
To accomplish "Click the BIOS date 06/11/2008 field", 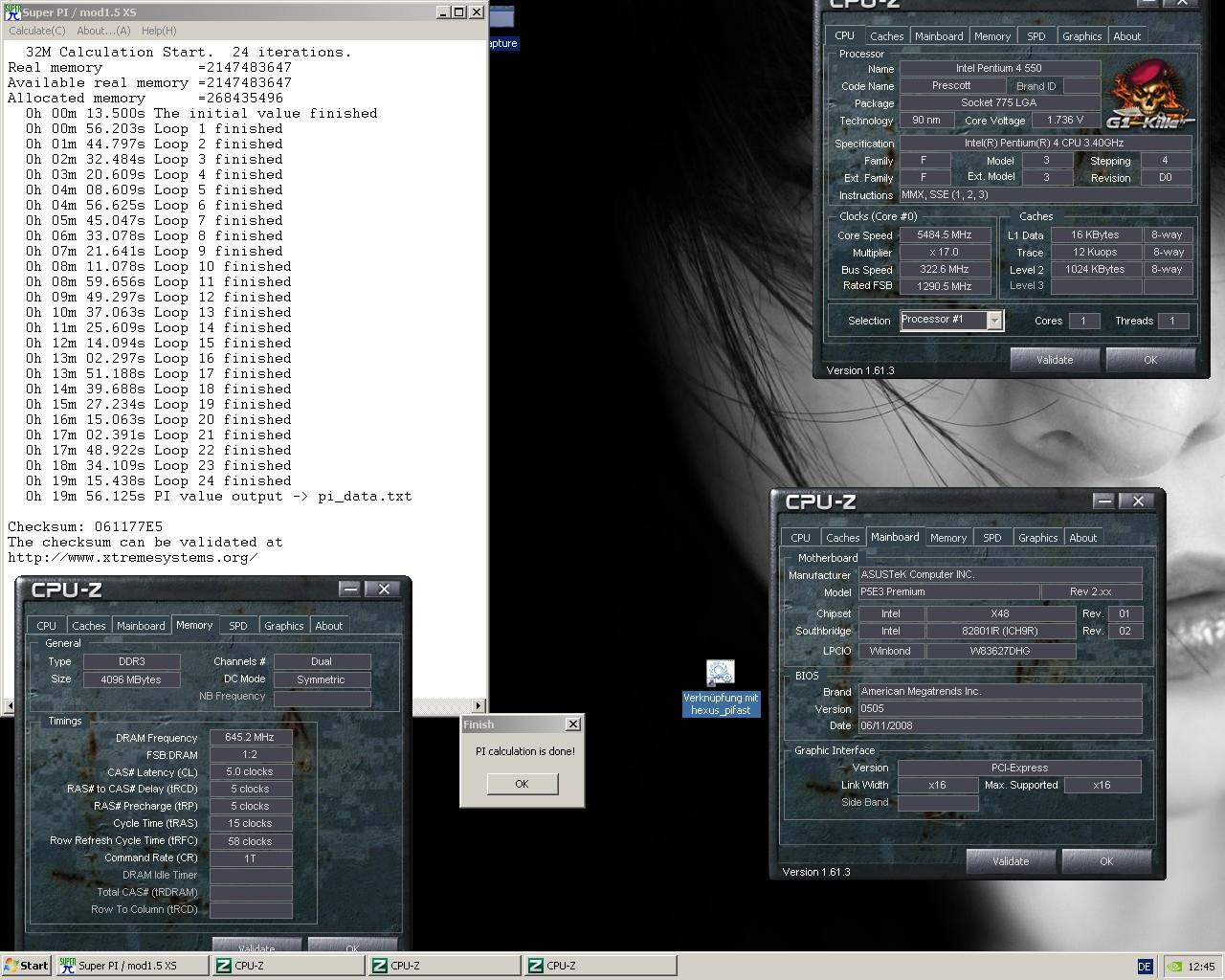I will click(999, 726).
